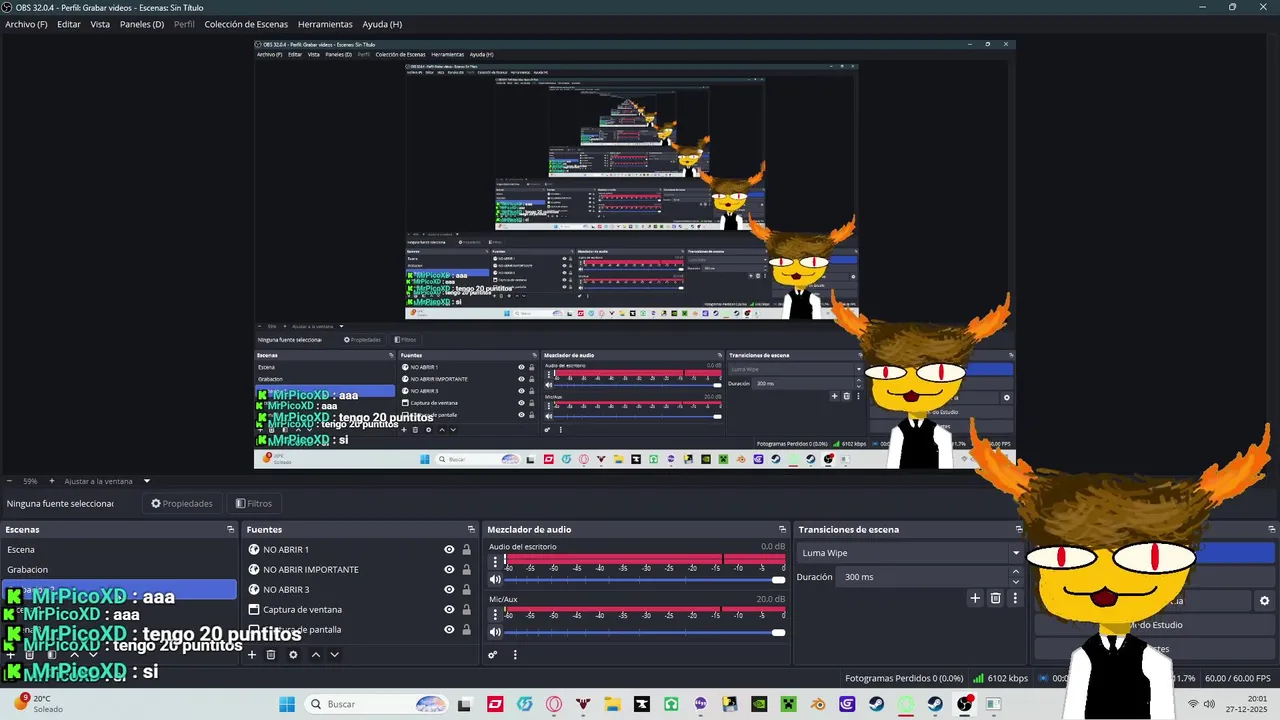Increase transition duration with up arrow
Viewport: 1280px width, 720px height.
point(1016,572)
